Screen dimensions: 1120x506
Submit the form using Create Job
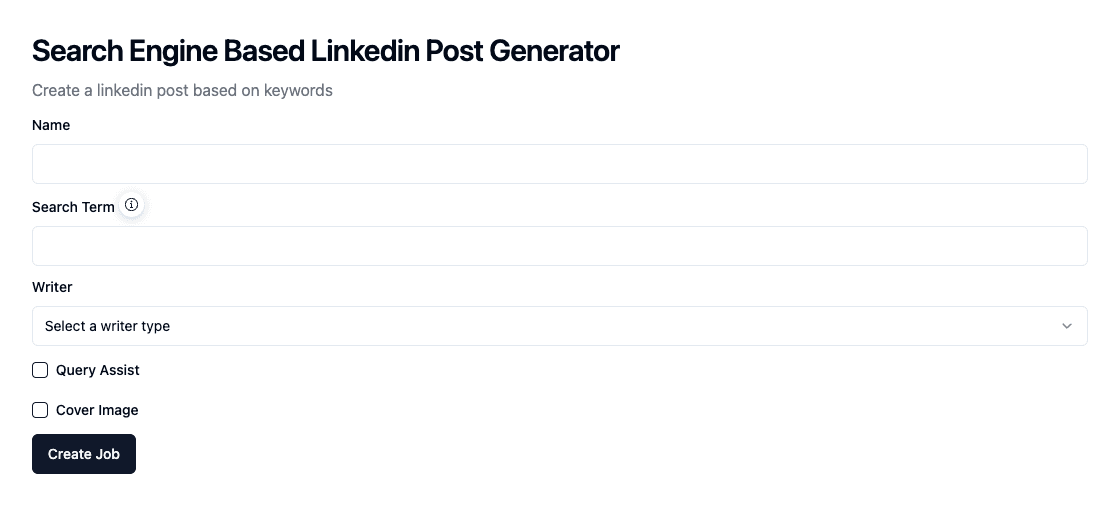(x=84, y=454)
